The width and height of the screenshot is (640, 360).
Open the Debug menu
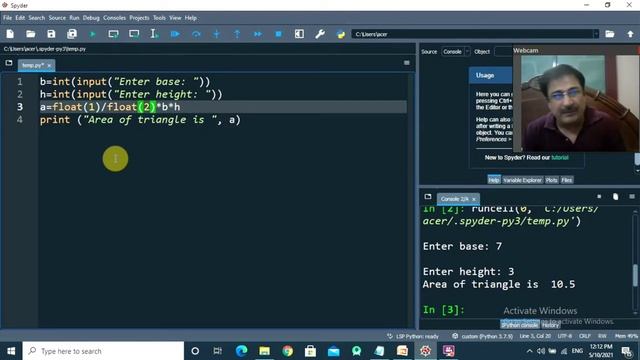pyautogui.click(x=91, y=18)
